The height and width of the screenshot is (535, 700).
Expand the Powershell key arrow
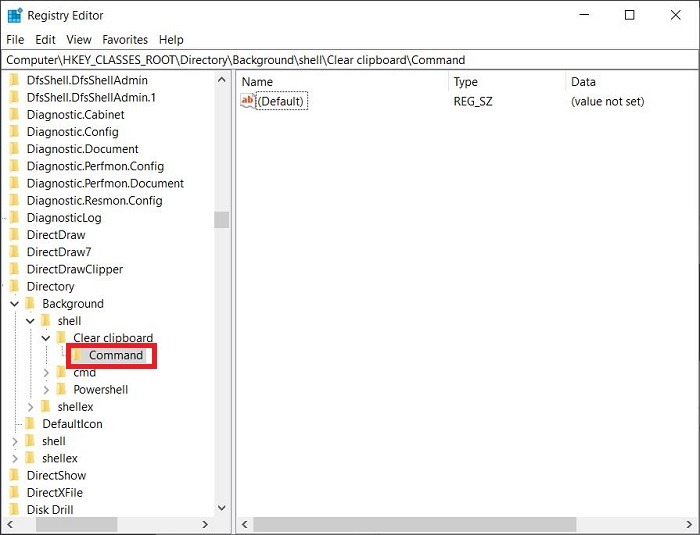pos(45,389)
